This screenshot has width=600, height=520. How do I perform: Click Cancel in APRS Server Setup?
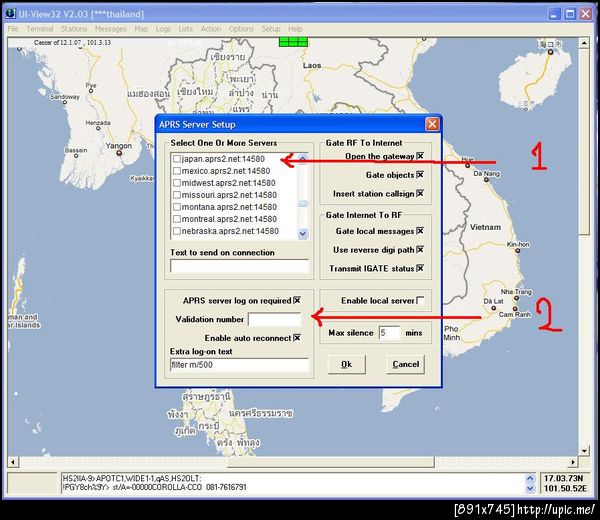tap(406, 364)
